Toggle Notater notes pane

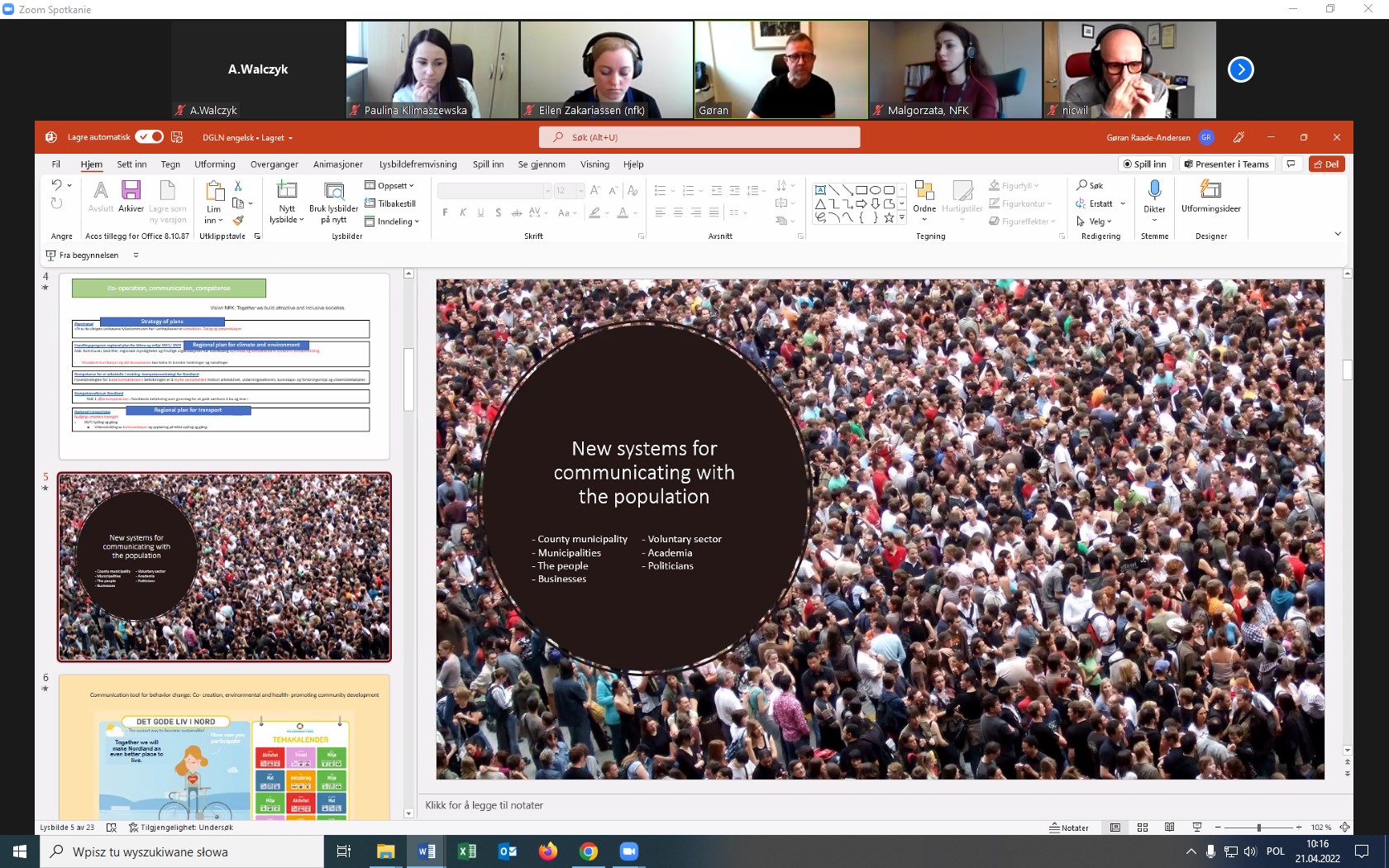[x=1069, y=827]
